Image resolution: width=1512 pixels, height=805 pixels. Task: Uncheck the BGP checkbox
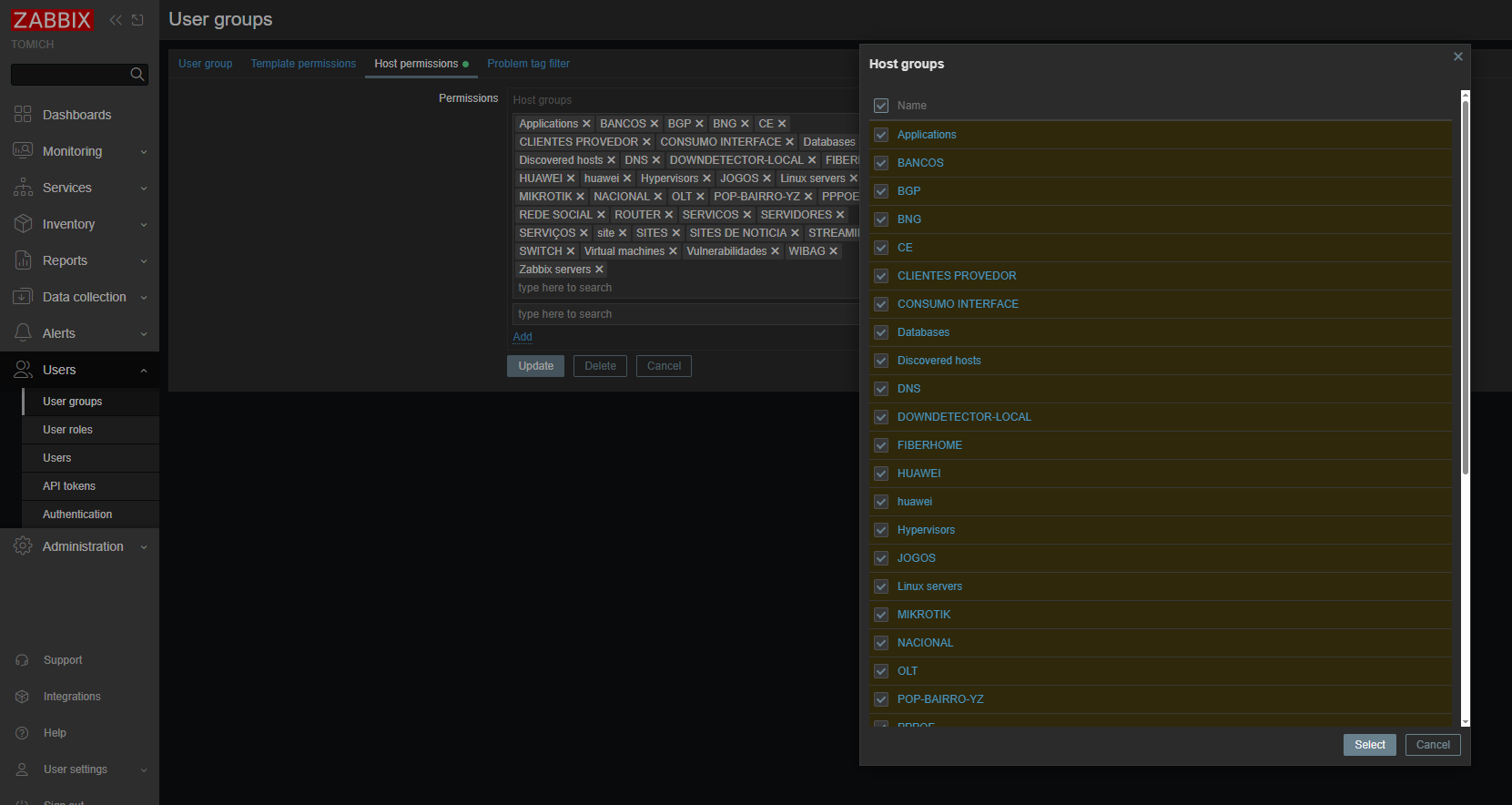point(881,191)
